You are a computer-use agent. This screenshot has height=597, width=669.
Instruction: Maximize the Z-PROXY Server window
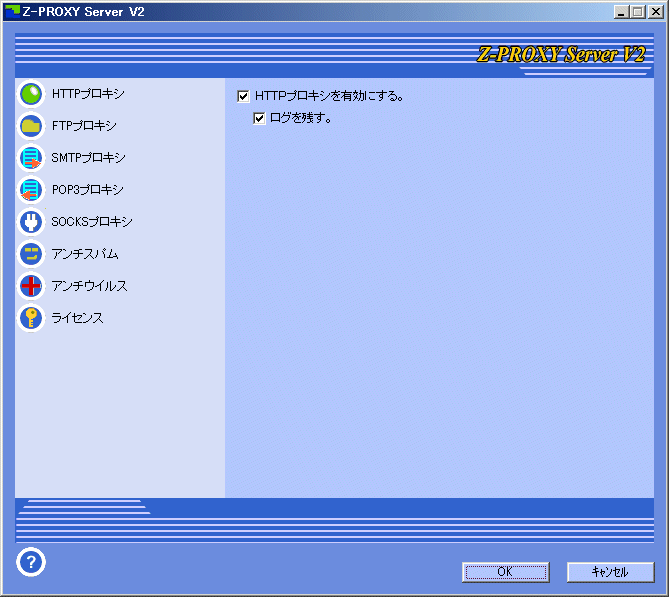pyautogui.click(x=638, y=12)
